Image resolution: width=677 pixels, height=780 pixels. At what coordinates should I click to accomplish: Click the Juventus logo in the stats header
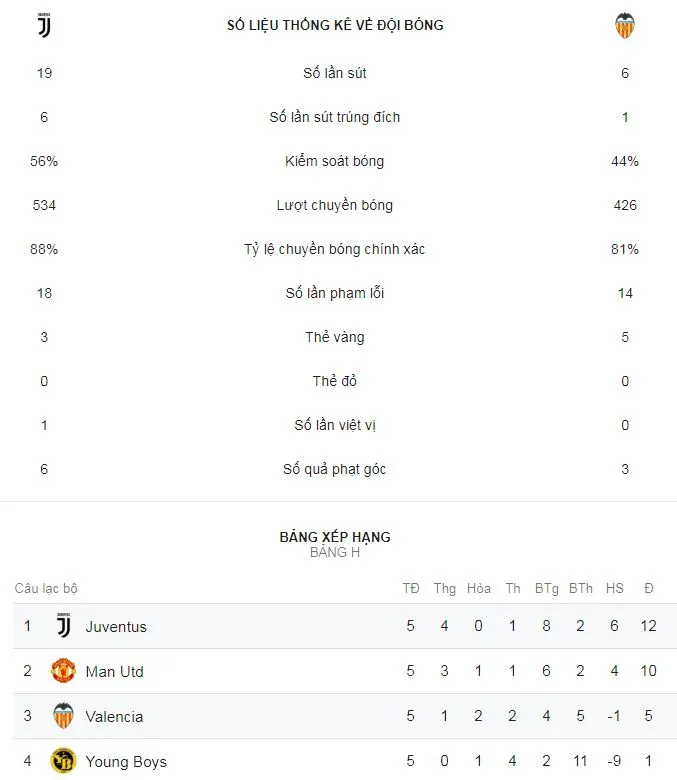click(44, 26)
